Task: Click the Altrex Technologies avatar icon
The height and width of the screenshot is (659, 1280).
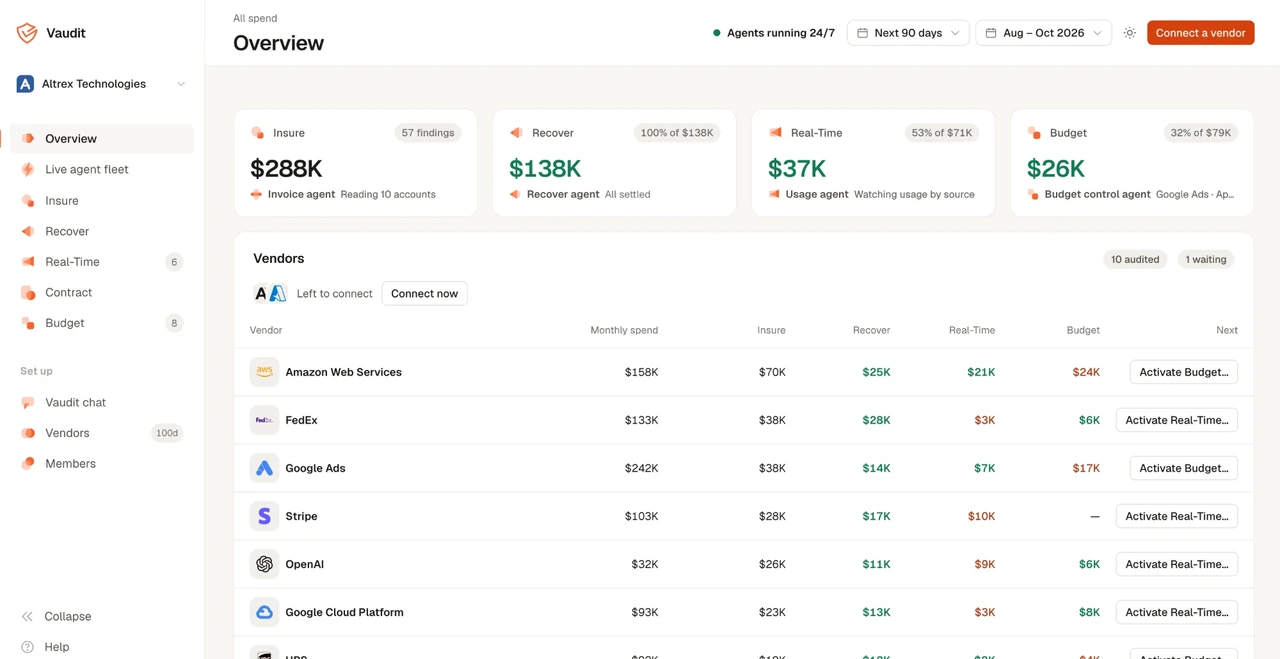Action: pos(25,84)
